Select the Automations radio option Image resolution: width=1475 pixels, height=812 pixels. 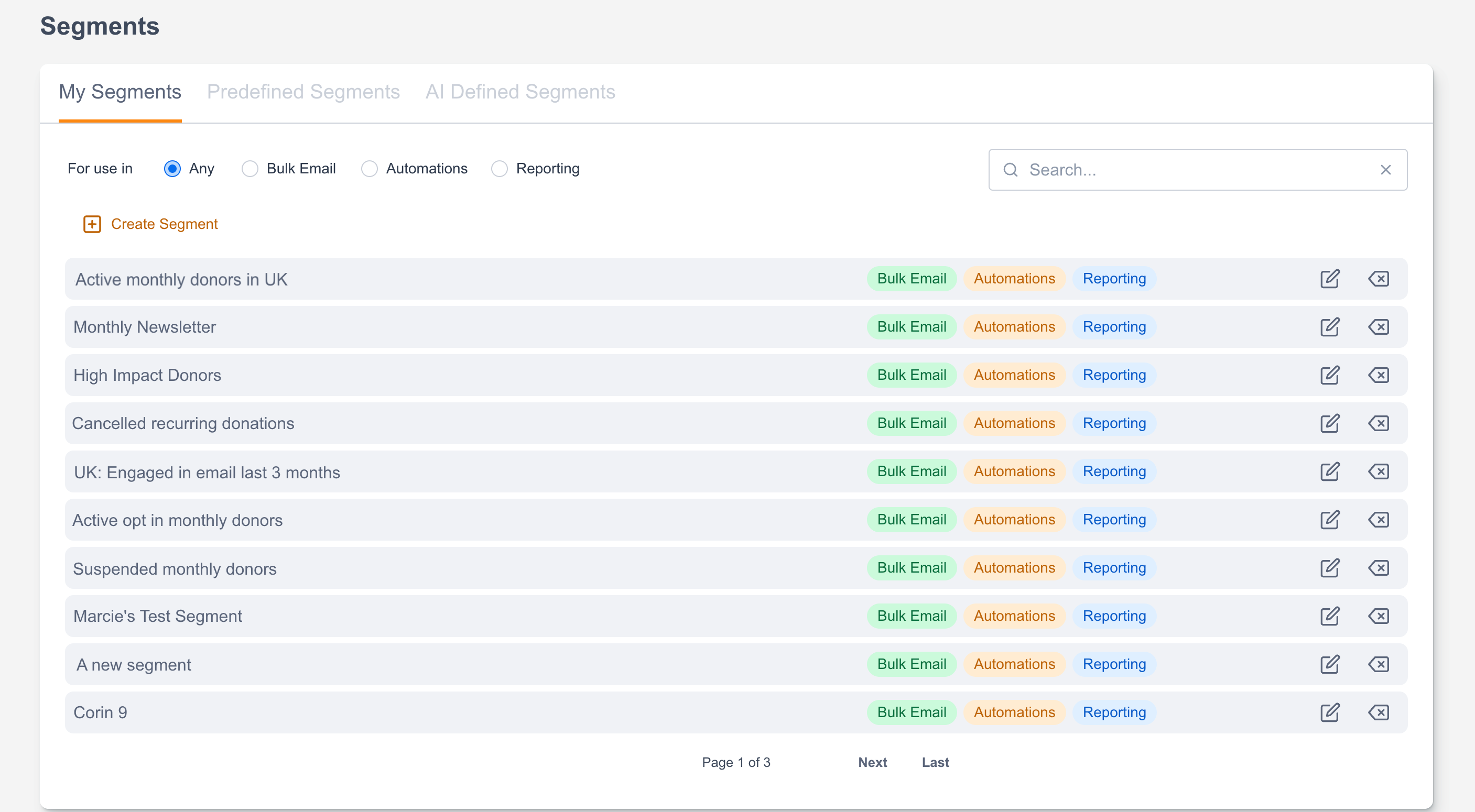pos(370,169)
